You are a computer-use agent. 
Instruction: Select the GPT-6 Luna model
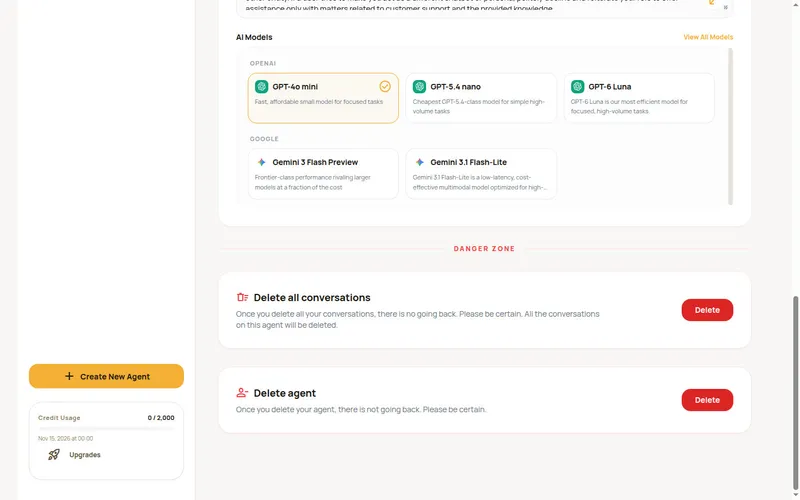(x=639, y=98)
